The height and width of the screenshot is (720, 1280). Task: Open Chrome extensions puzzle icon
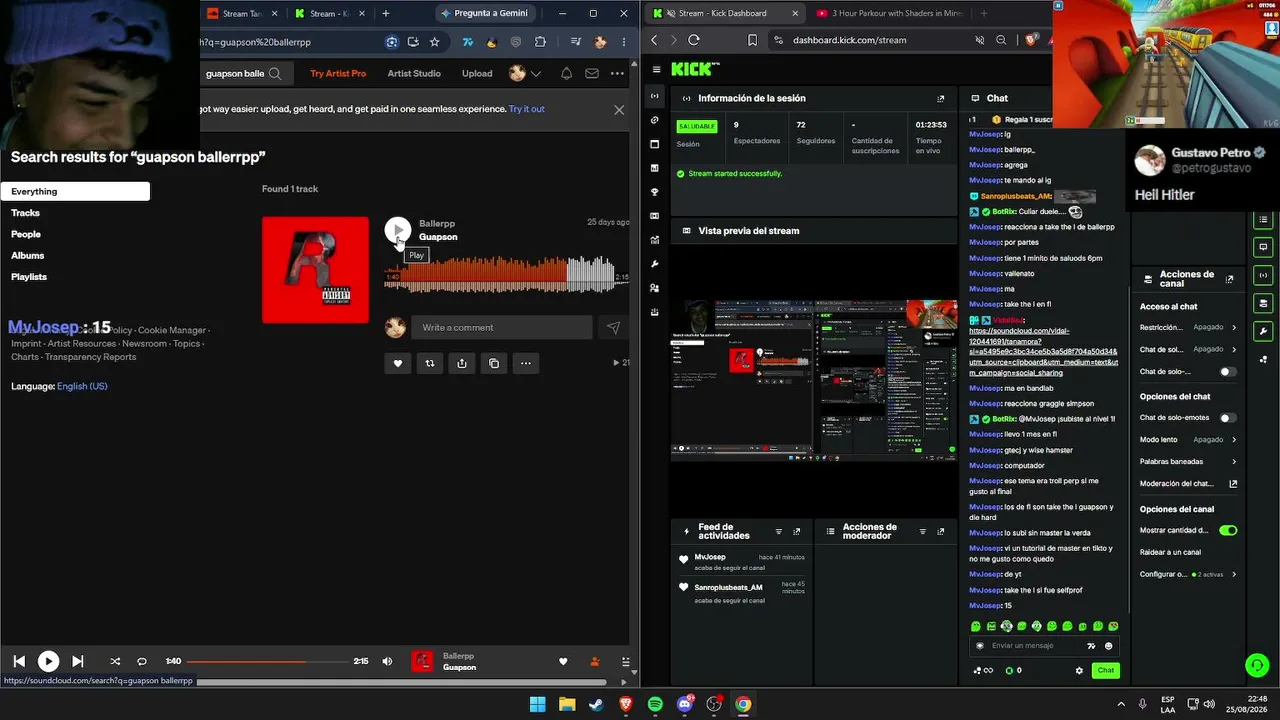pos(541,42)
